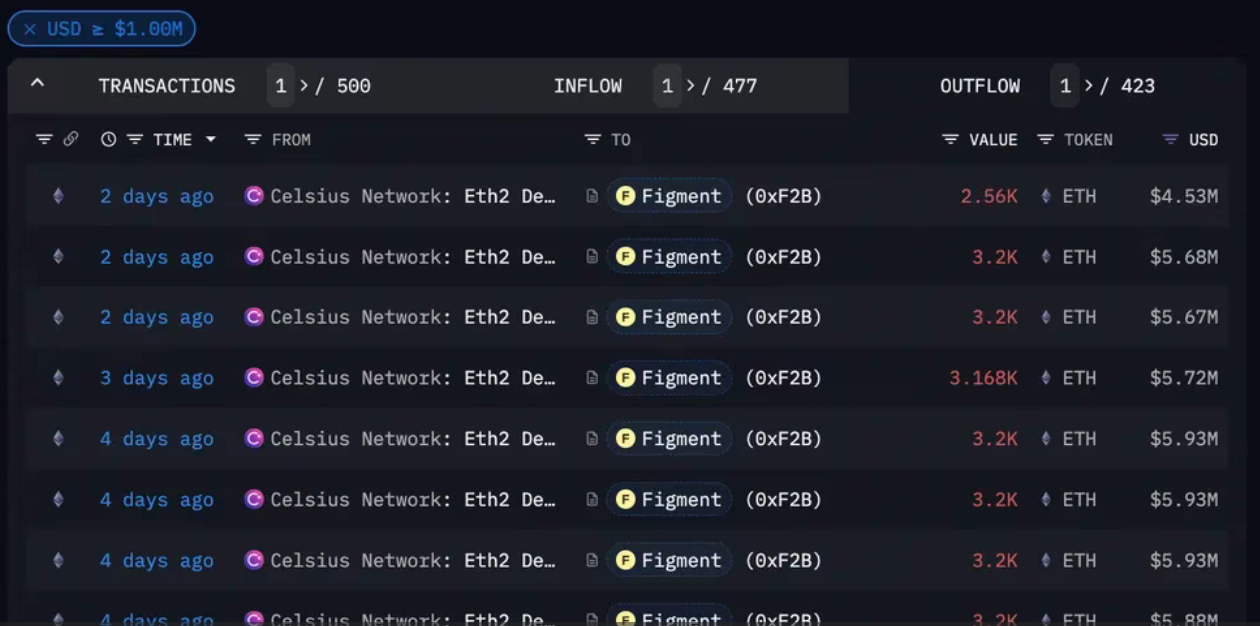Image resolution: width=1260 pixels, height=626 pixels.
Task: Click the OUTFLOW page number input
Action: click(1065, 86)
